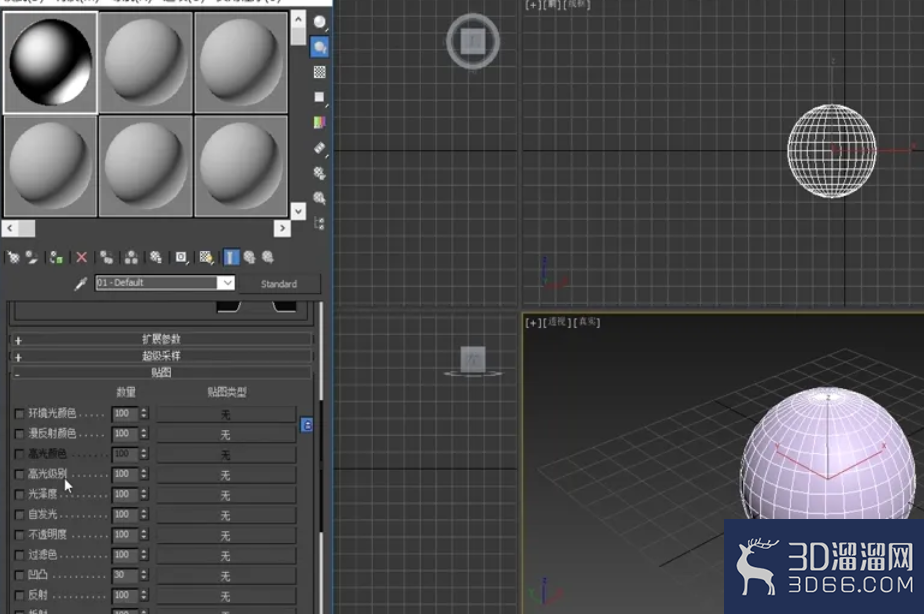Enable the 漫反射颜色 map checkbox
924x614 pixels.
click(19, 434)
